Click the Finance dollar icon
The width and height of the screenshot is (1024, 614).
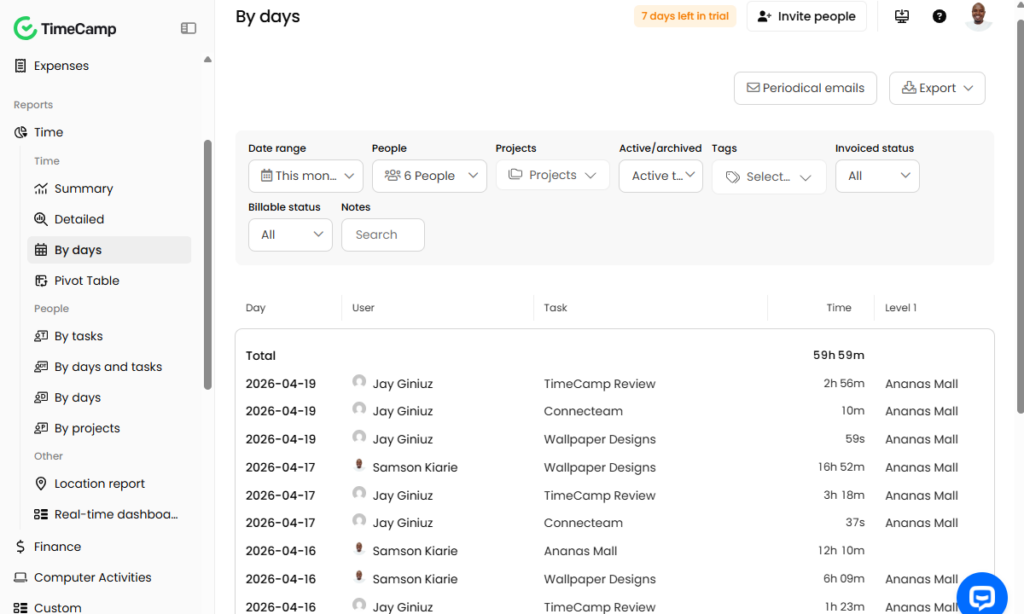pos(20,547)
